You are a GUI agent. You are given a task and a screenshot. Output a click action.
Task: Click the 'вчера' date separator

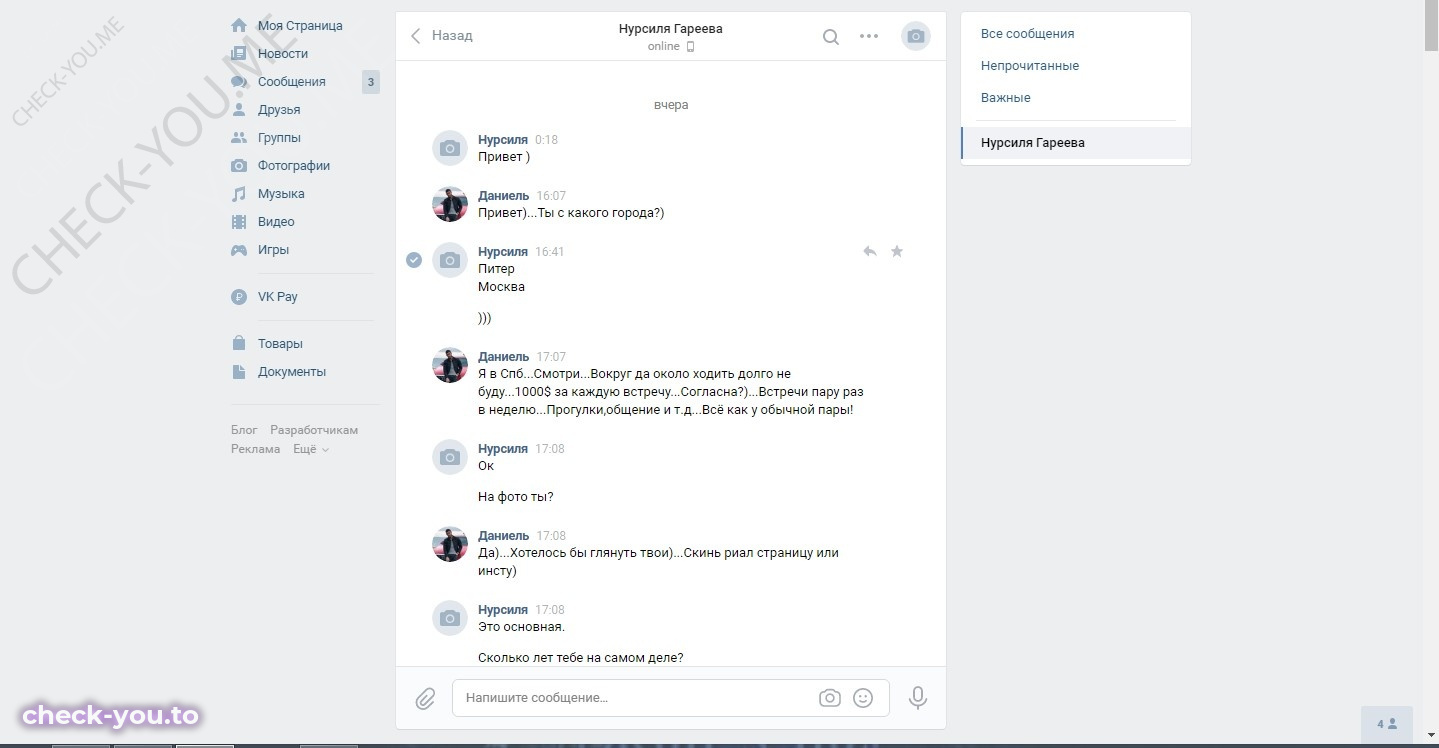pyautogui.click(x=671, y=105)
